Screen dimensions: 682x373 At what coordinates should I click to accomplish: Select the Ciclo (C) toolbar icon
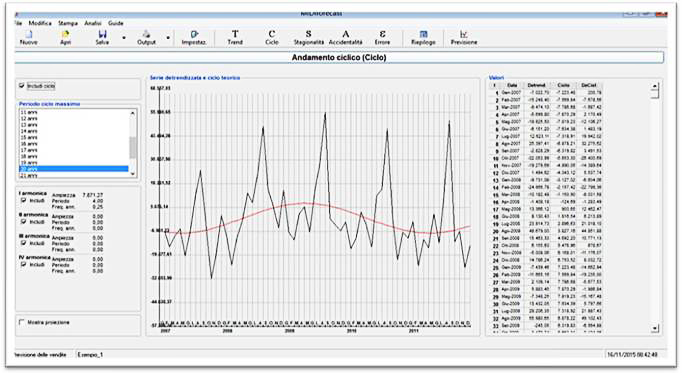[x=272, y=38]
